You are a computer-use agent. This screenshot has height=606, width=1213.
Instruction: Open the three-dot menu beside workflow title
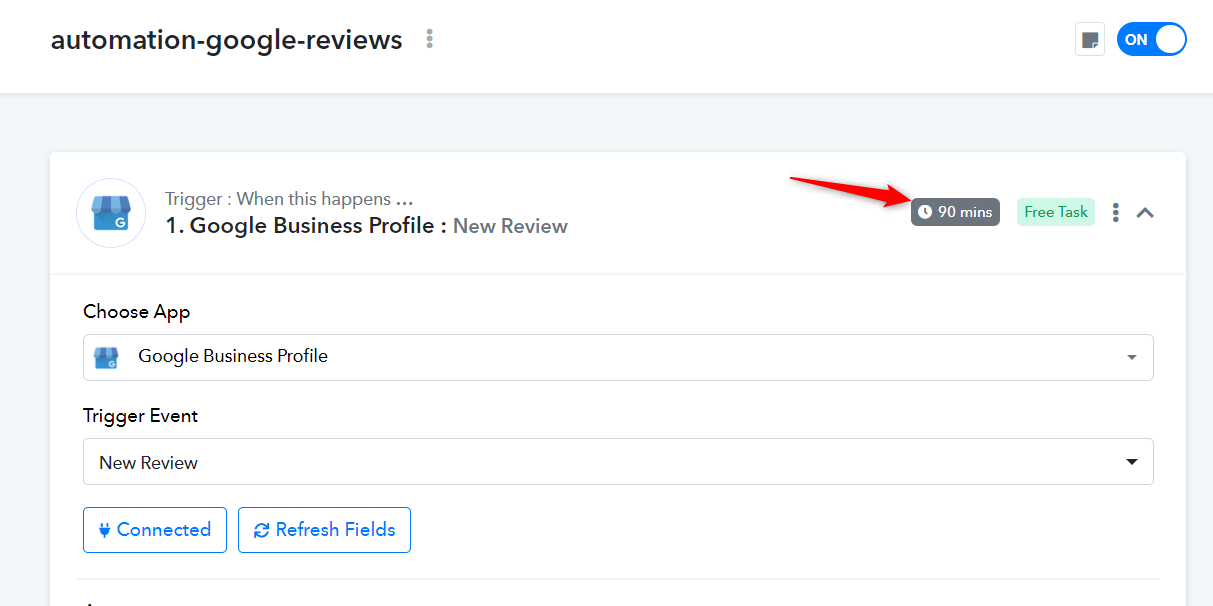point(430,39)
